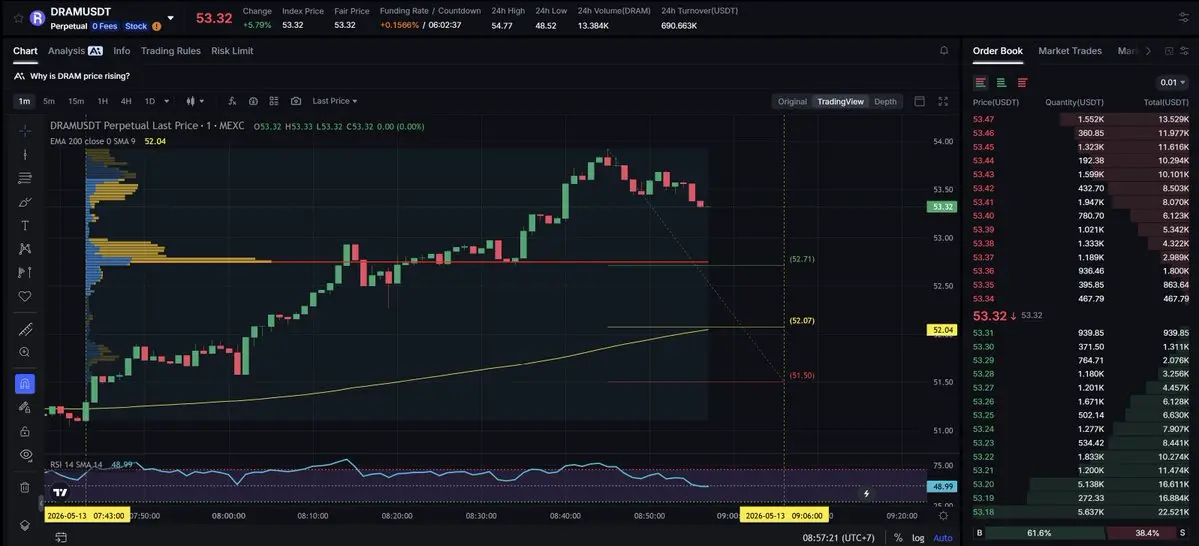Select the 15m timeframe
This screenshot has width=1199, height=546.
click(x=76, y=101)
